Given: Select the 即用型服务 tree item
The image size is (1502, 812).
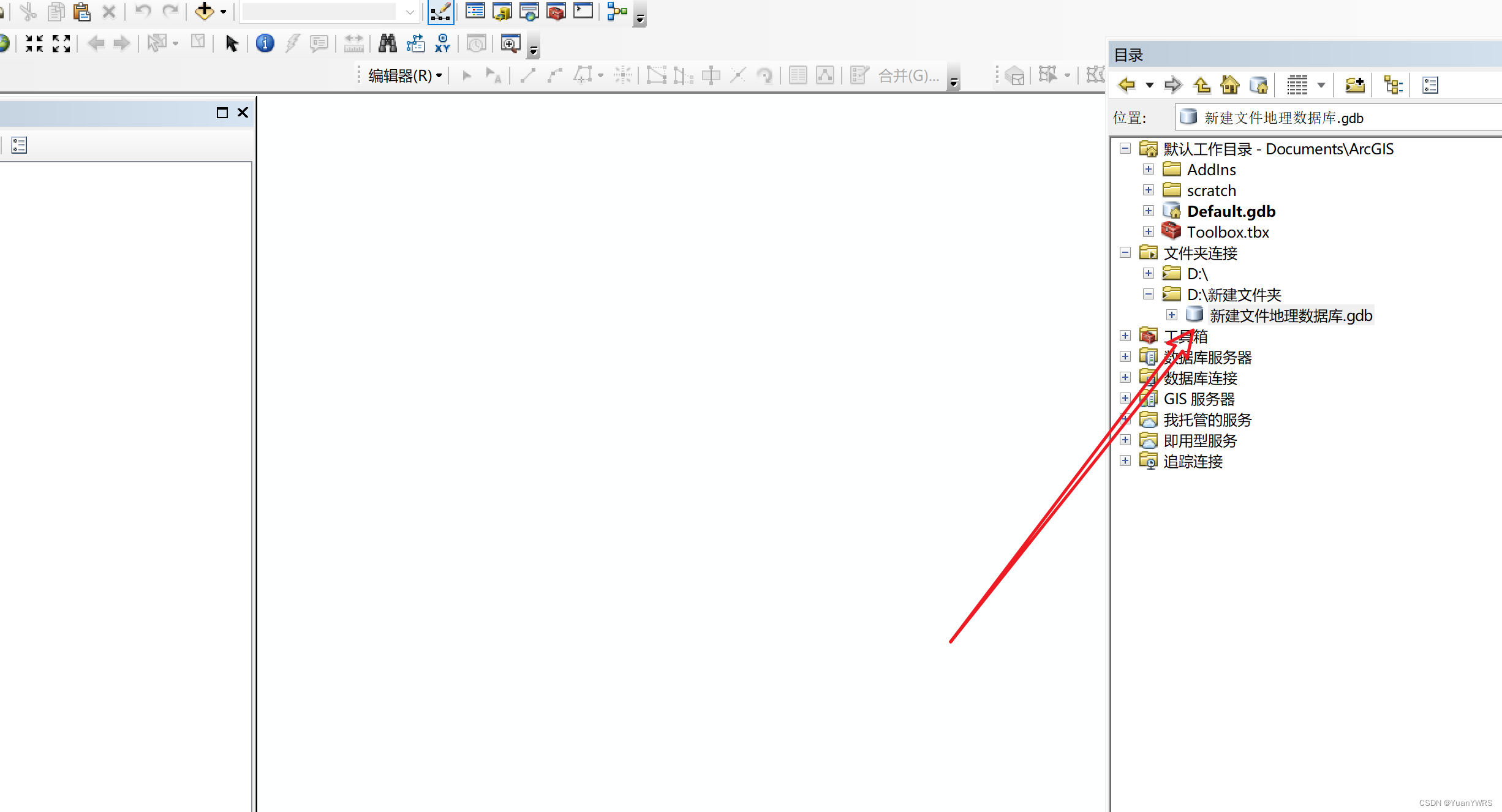Looking at the screenshot, I should pos(1200,440).
